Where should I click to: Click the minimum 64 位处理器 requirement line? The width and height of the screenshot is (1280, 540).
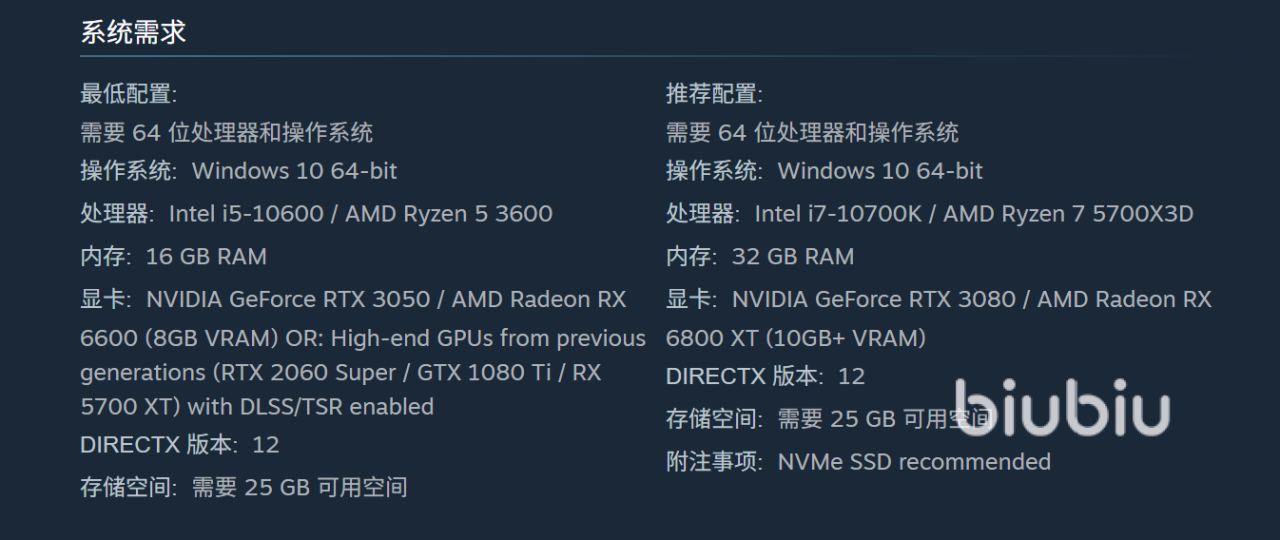[x=226, y=132]
